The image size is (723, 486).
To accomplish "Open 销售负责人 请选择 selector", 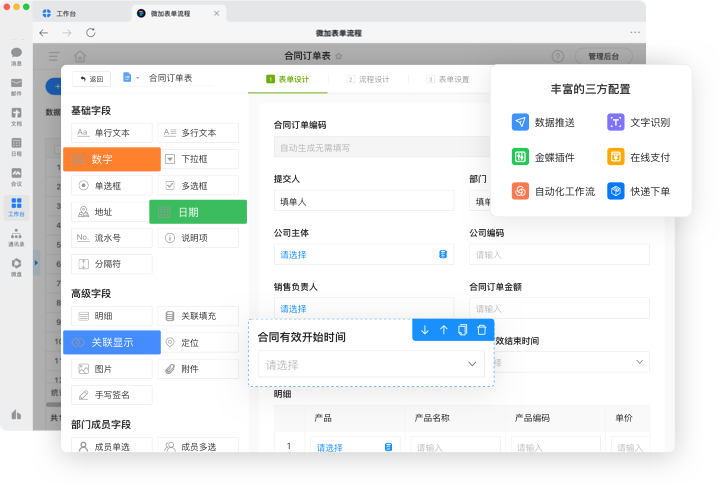I will click(364, 308).
